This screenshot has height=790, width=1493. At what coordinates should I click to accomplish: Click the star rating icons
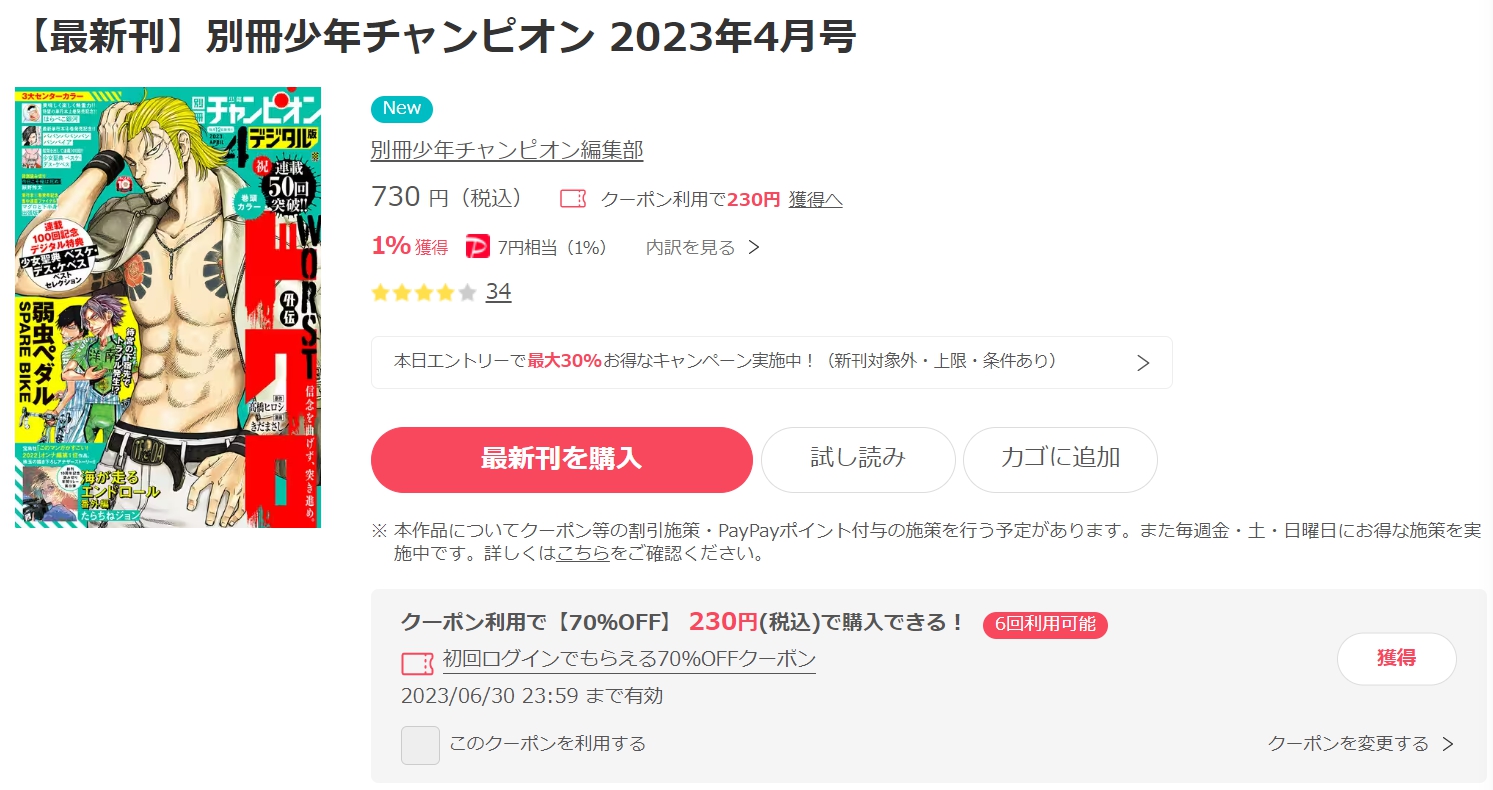click(x=424, y=293)
